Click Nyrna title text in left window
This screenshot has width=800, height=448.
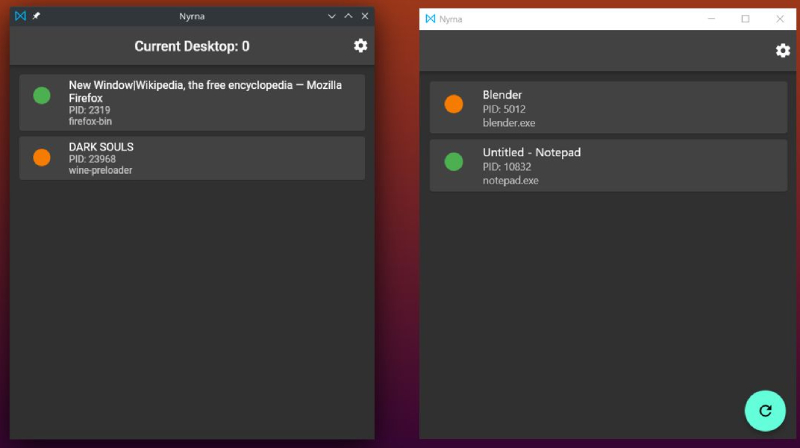(192, 16)
